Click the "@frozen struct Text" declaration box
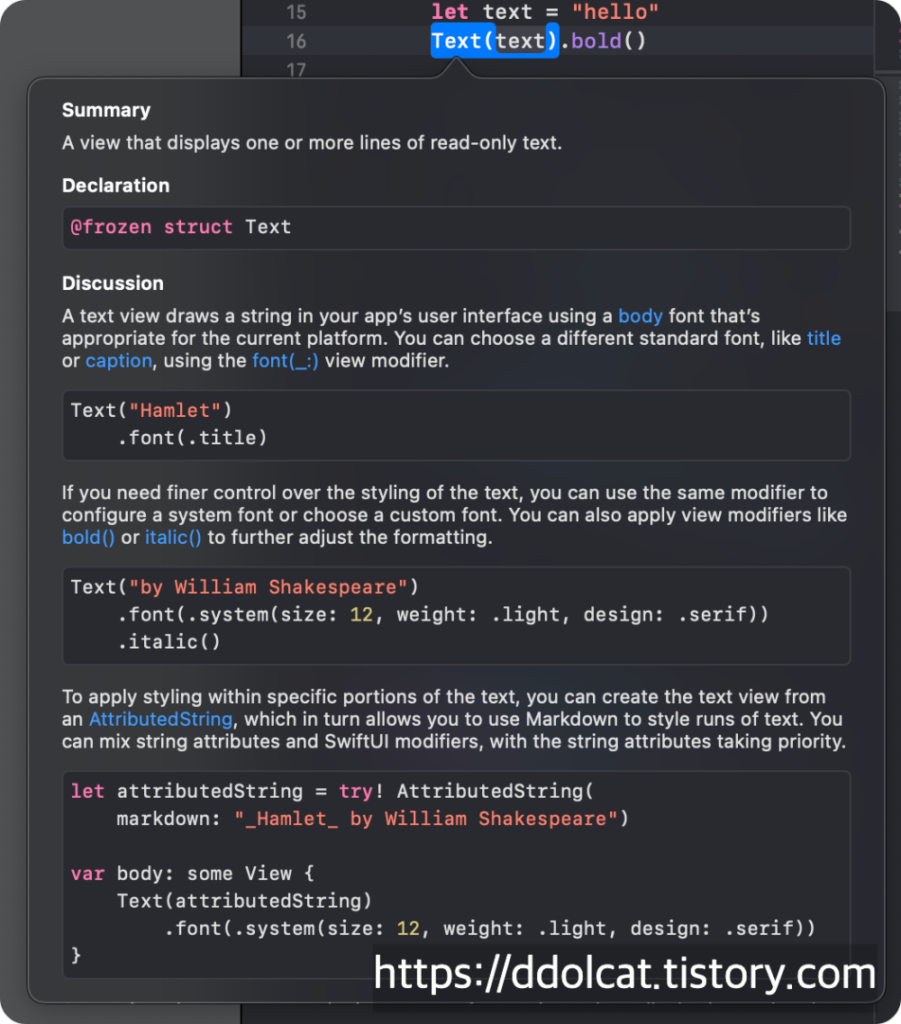This screenshot has height=1024, width=901. click(x=456, y=227)
